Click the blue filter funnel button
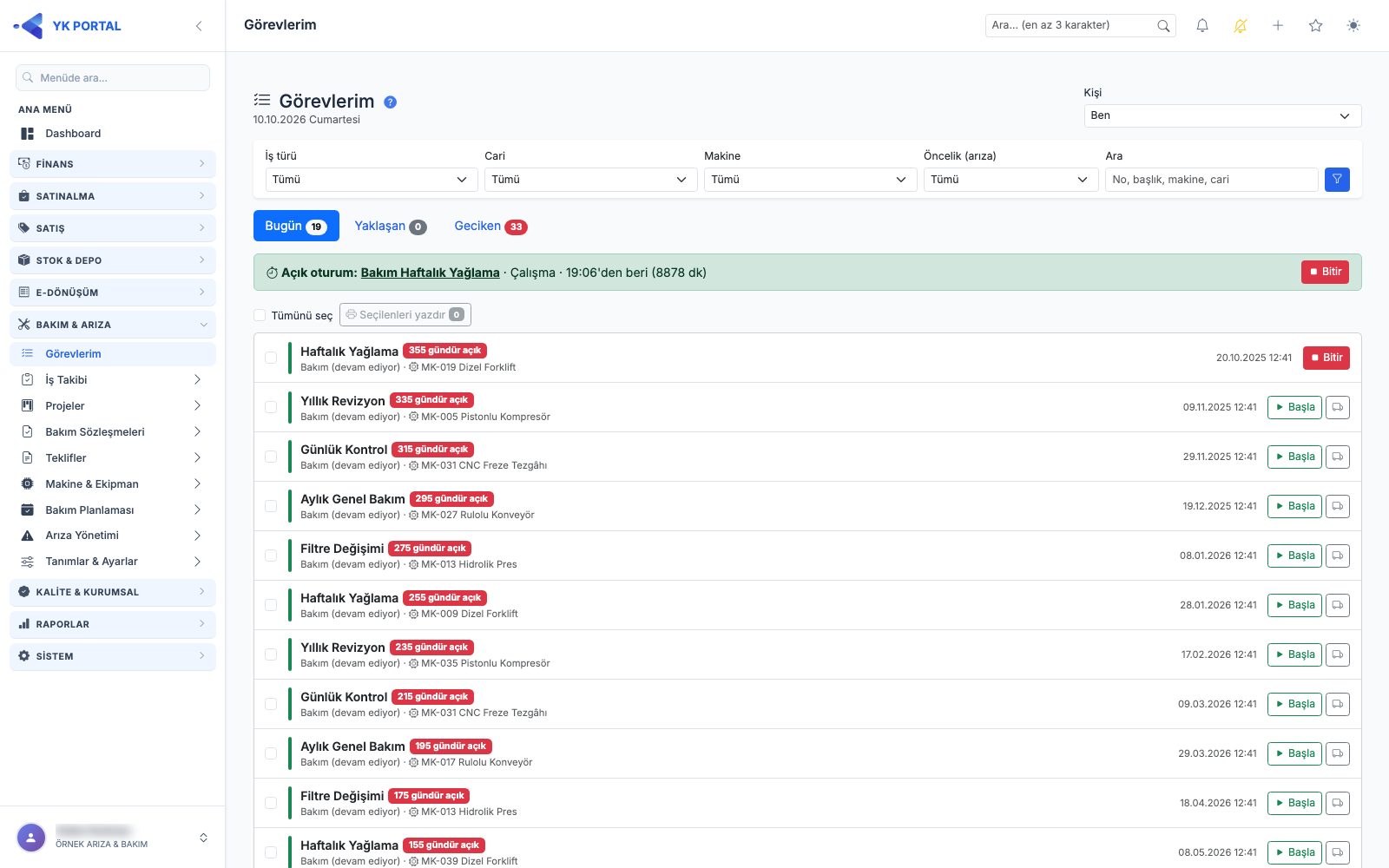Screen dimensions: 1389x868 (x=1337, y=180)
